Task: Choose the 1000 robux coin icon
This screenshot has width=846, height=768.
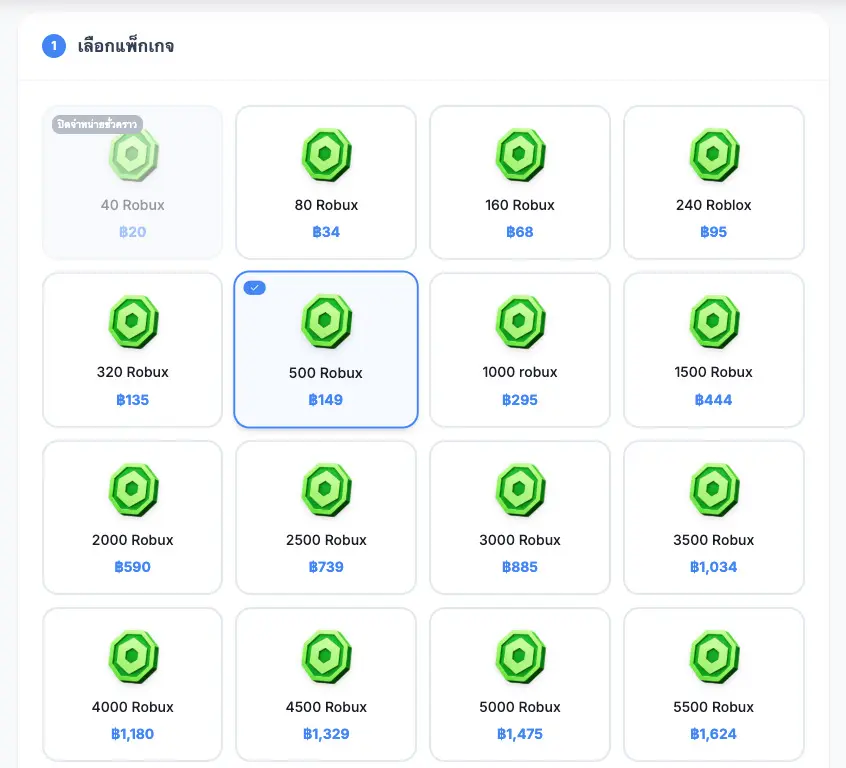Action: 520,322
